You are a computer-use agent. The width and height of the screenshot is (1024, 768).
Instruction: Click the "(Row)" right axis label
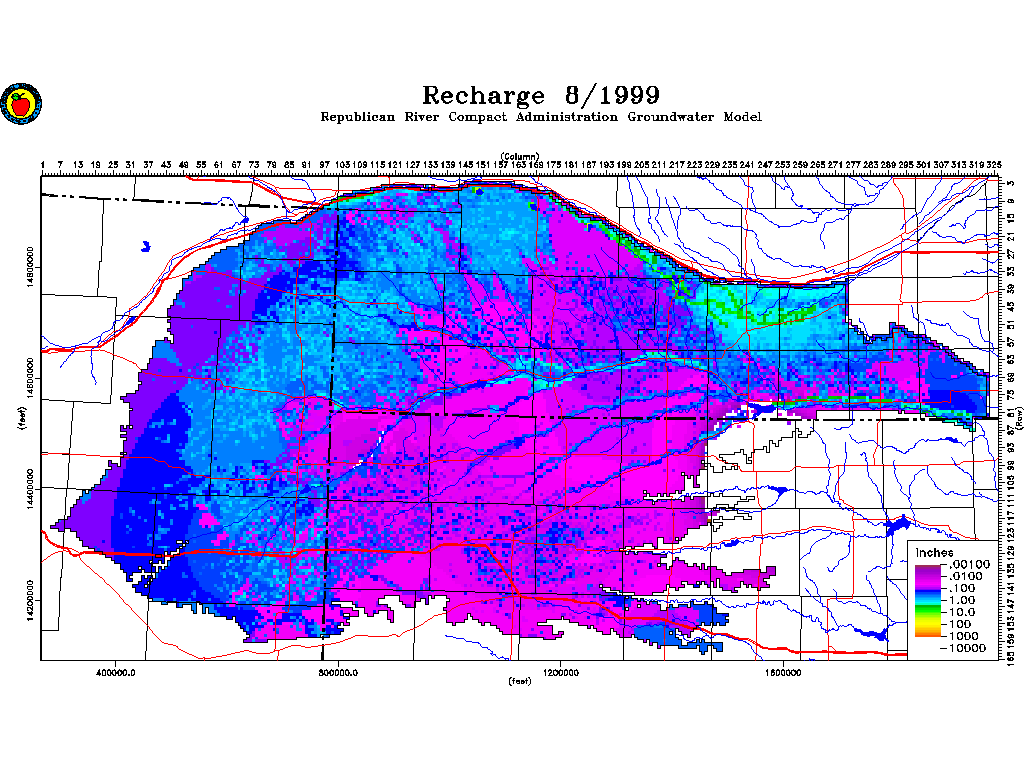(1019, 418)
